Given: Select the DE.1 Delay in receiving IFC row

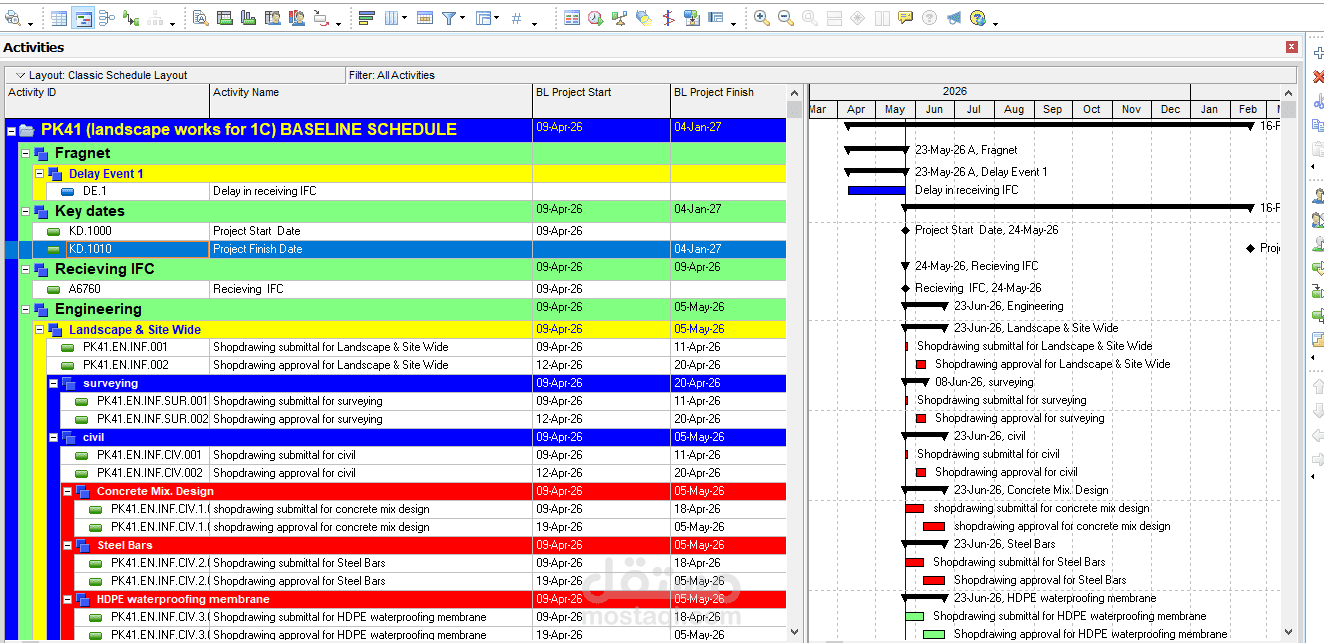Looking at the screenshot, I should [x=409, y=191].
